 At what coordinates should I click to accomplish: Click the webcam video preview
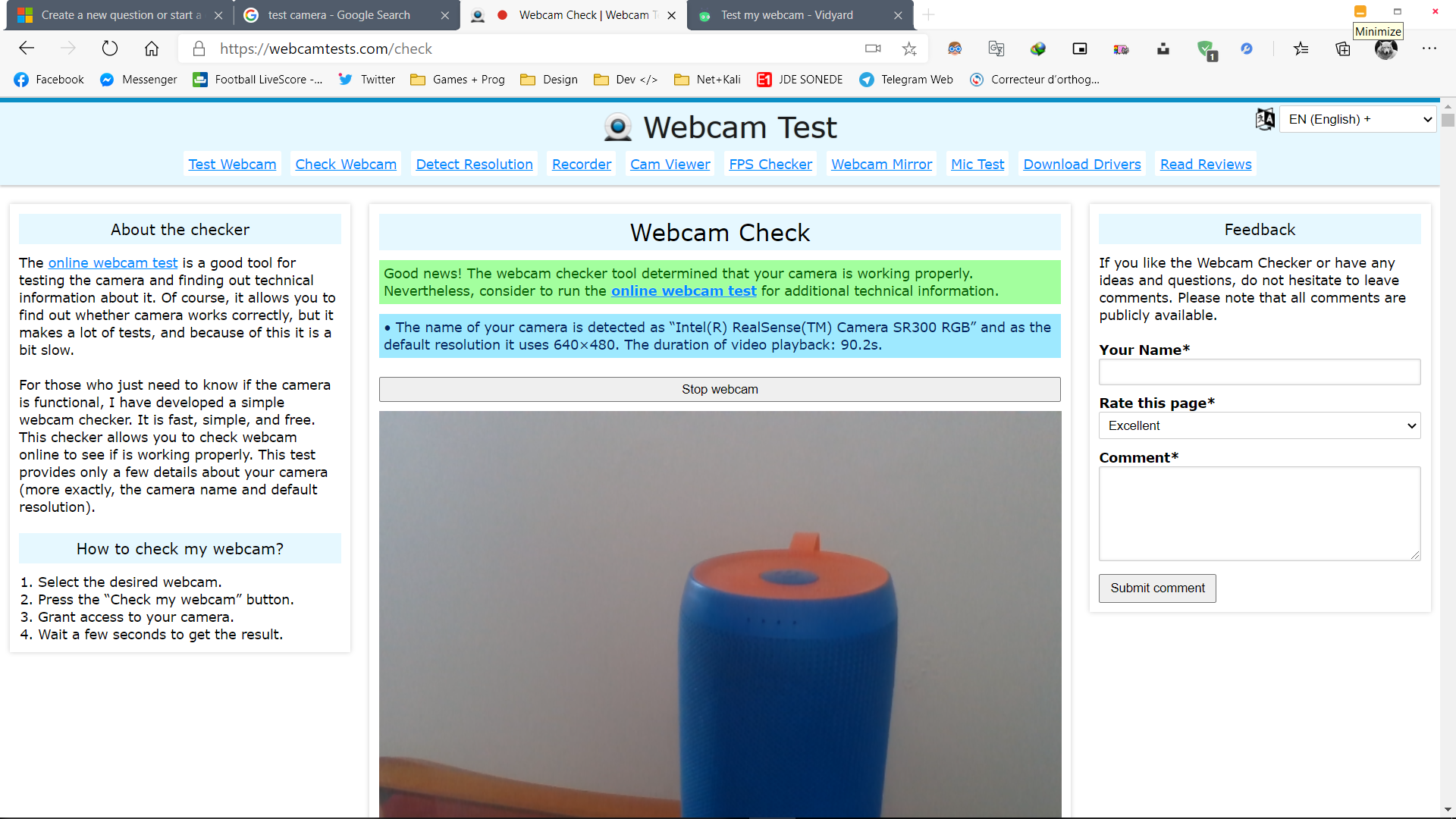click(720, 614)
